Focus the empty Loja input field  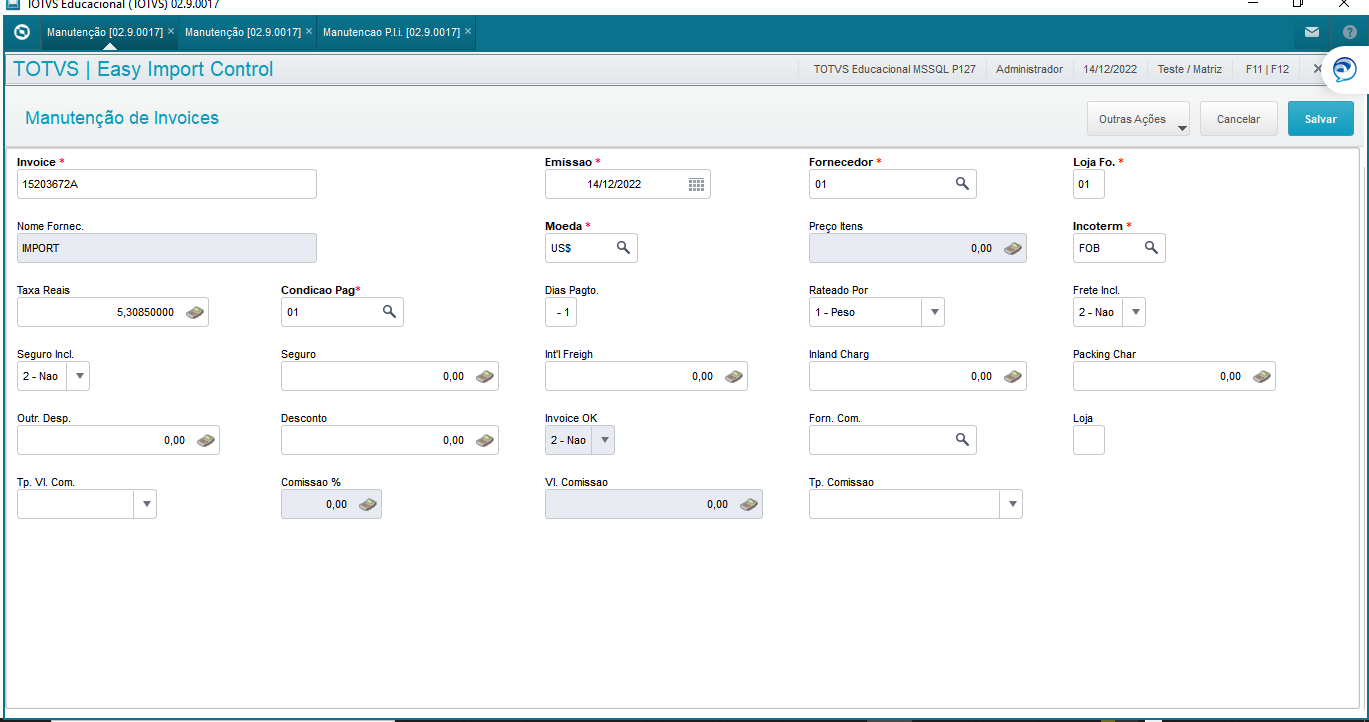click(1089, 440)
